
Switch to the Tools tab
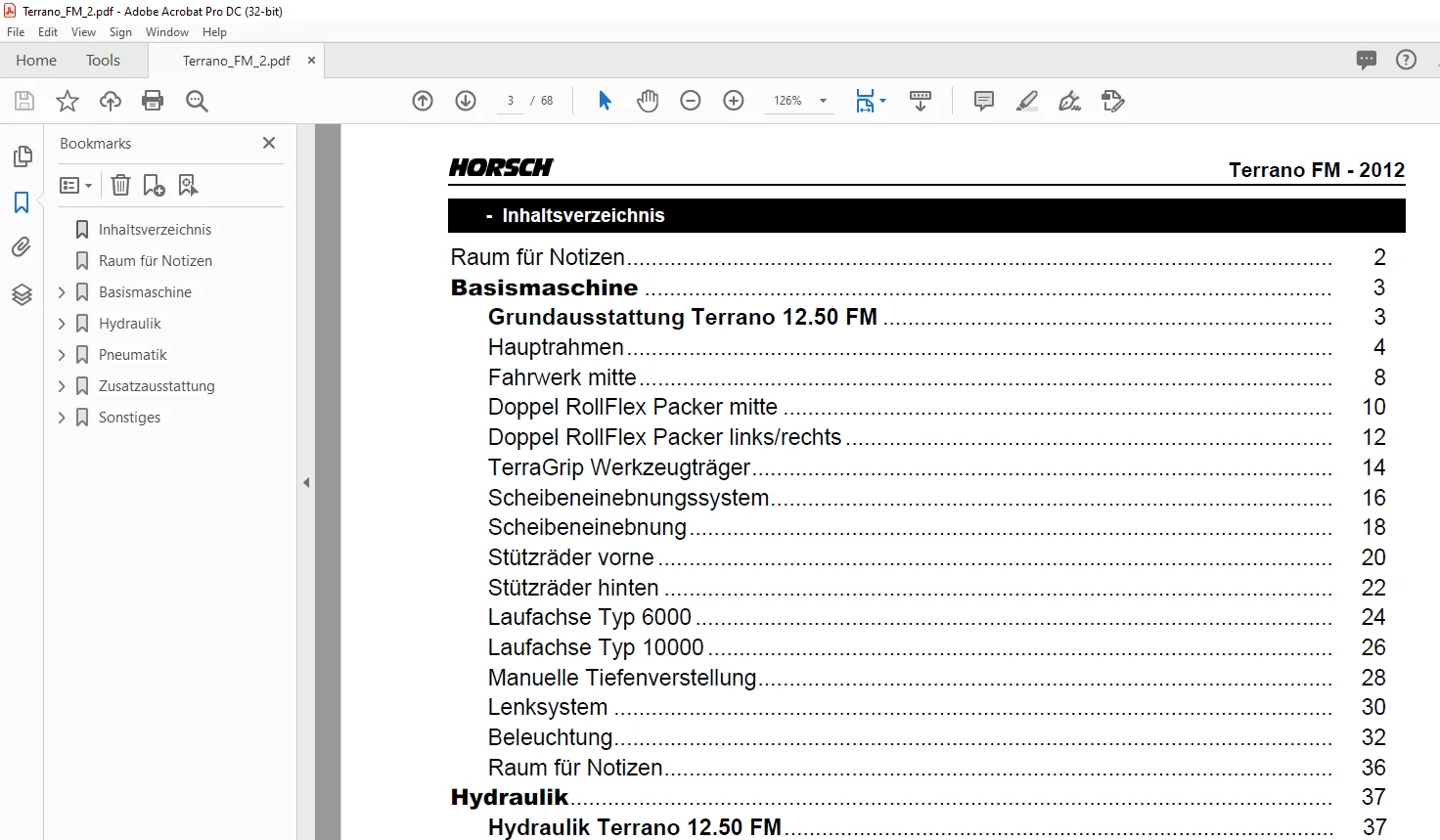click(x=103, y=61)
